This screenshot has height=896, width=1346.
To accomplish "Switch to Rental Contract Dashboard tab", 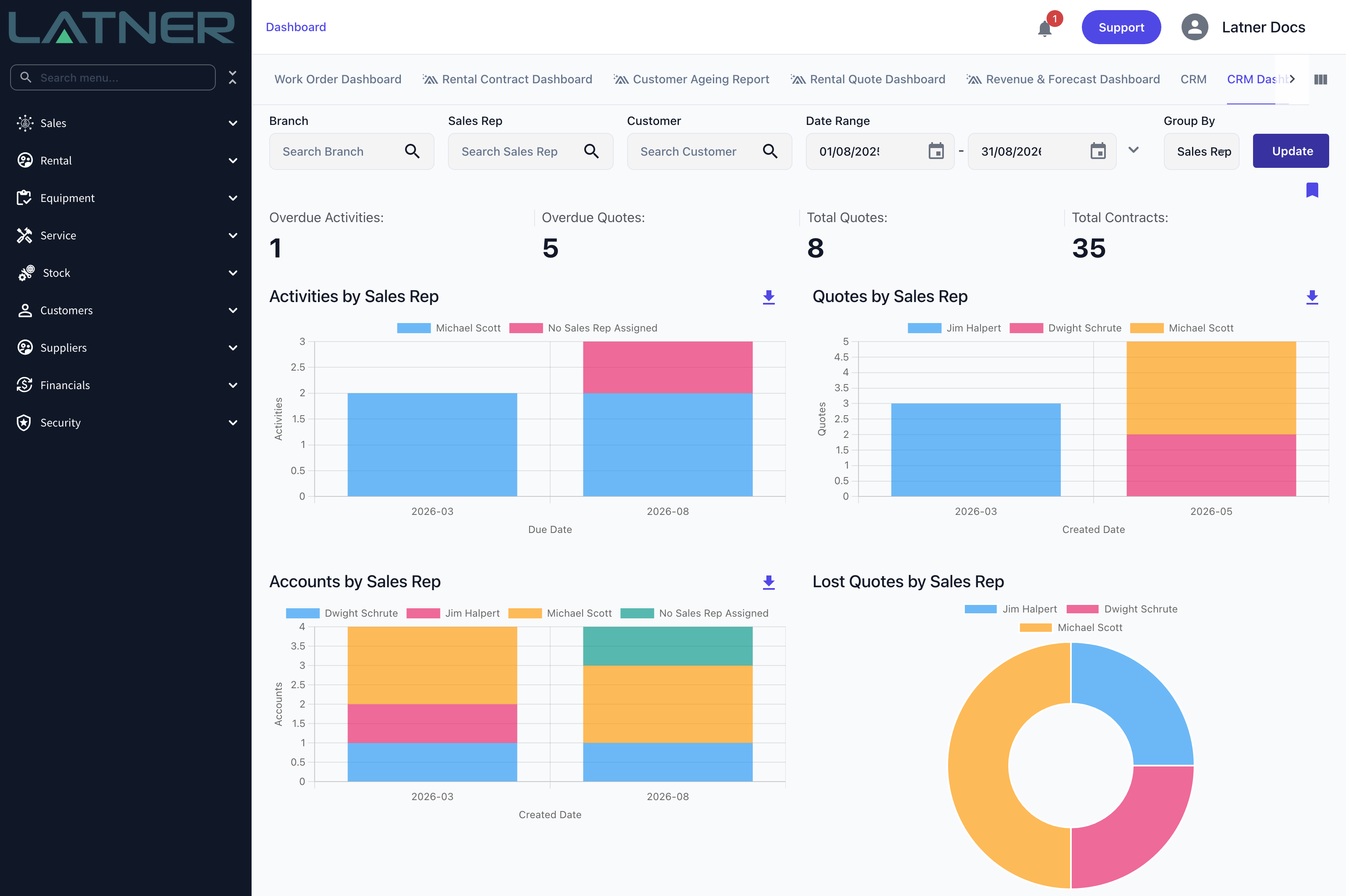I will pyautogui.click(x=507, y=80).
